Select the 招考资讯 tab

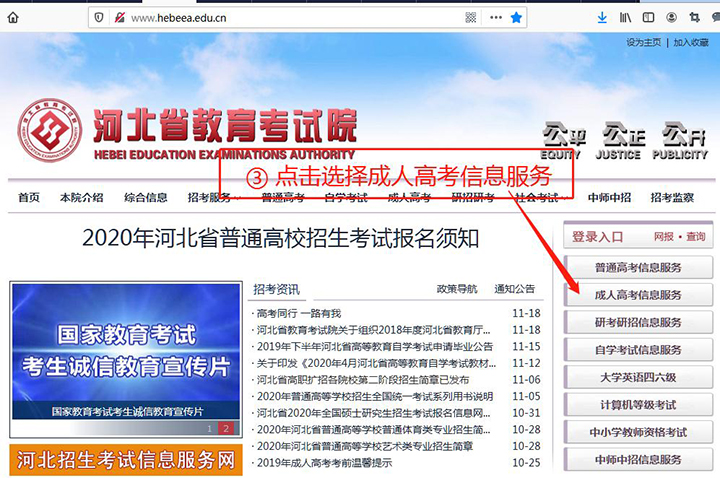pyautogui.click(x=276, y=289)
